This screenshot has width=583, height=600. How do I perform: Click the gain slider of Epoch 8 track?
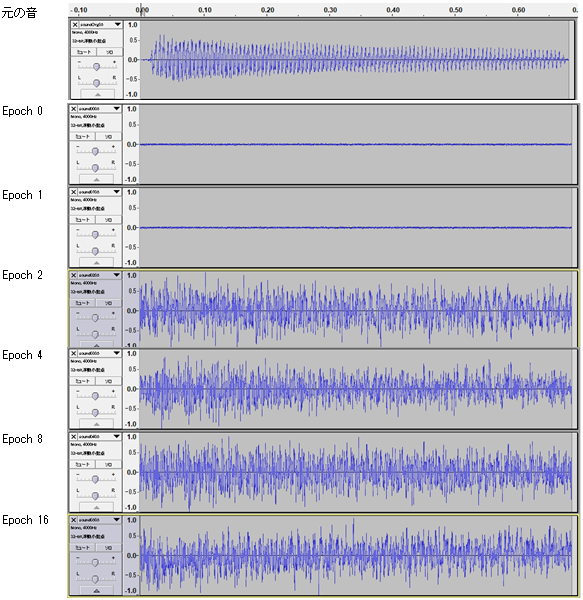(96, 479)
